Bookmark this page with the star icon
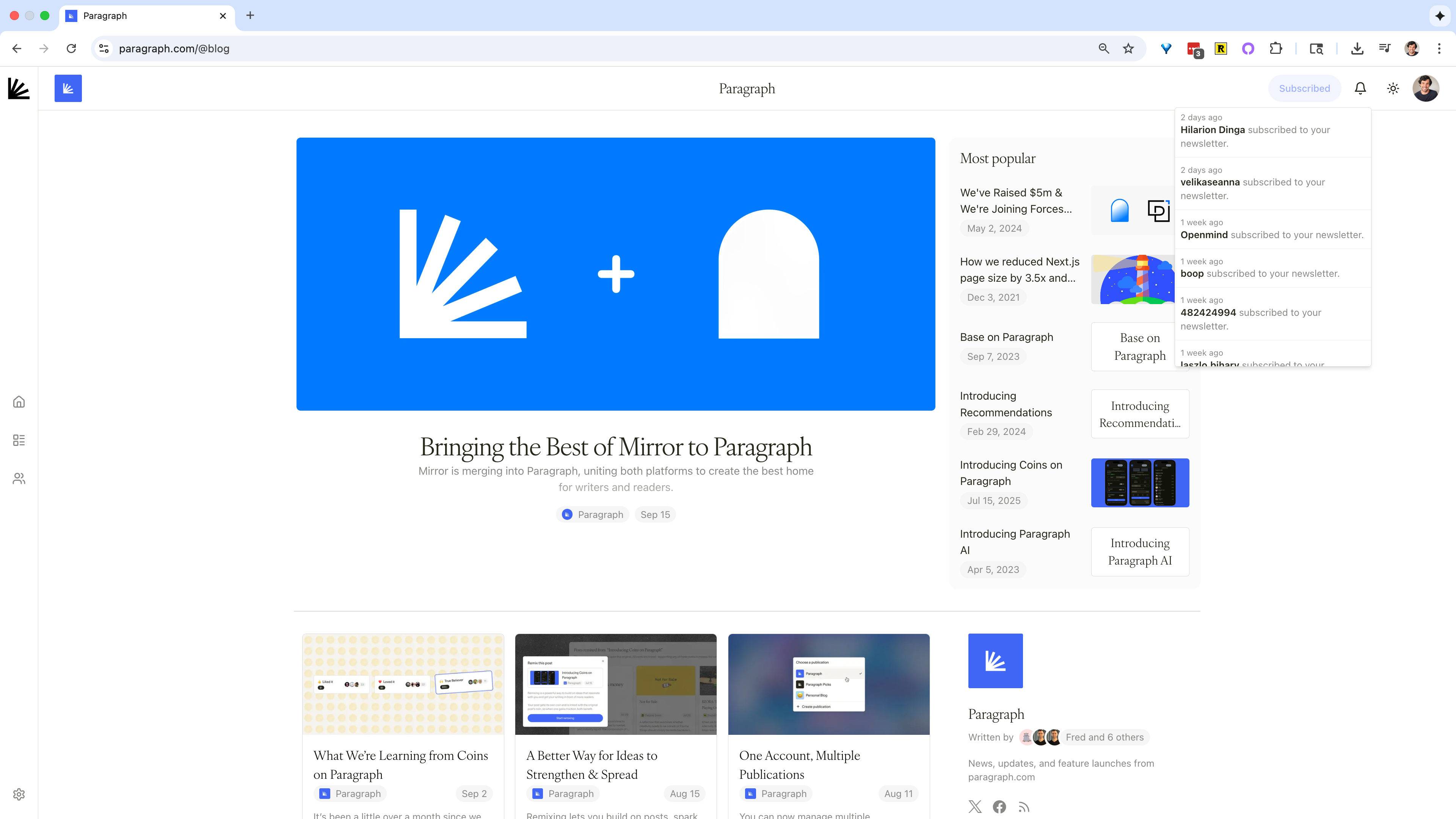1456x819 pixels. coord(1128,49)
